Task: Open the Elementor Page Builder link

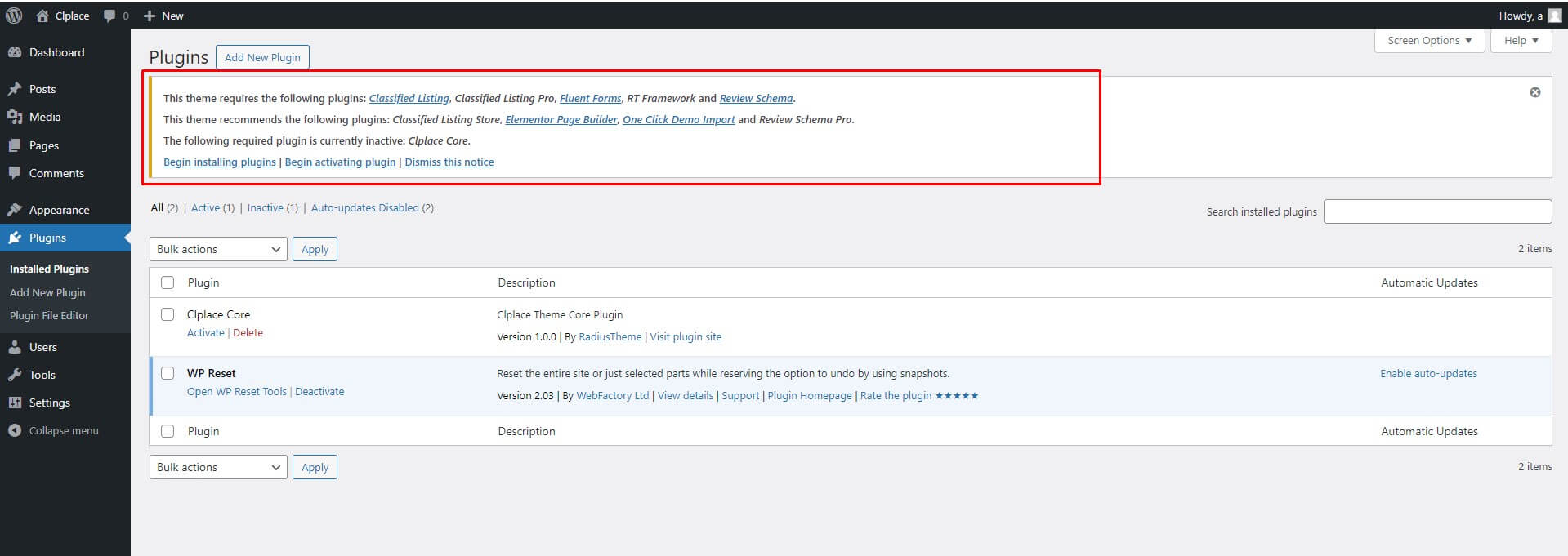Action: [561, 120]
